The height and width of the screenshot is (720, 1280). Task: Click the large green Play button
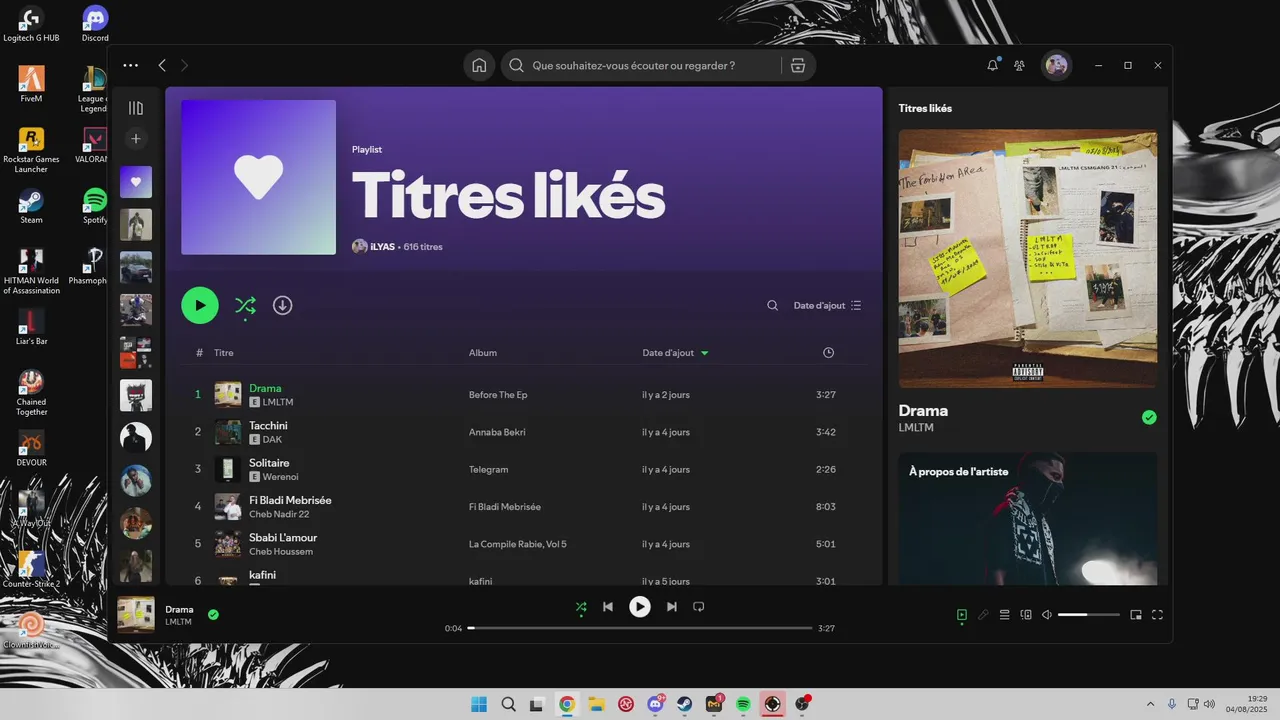coord(200,305)
